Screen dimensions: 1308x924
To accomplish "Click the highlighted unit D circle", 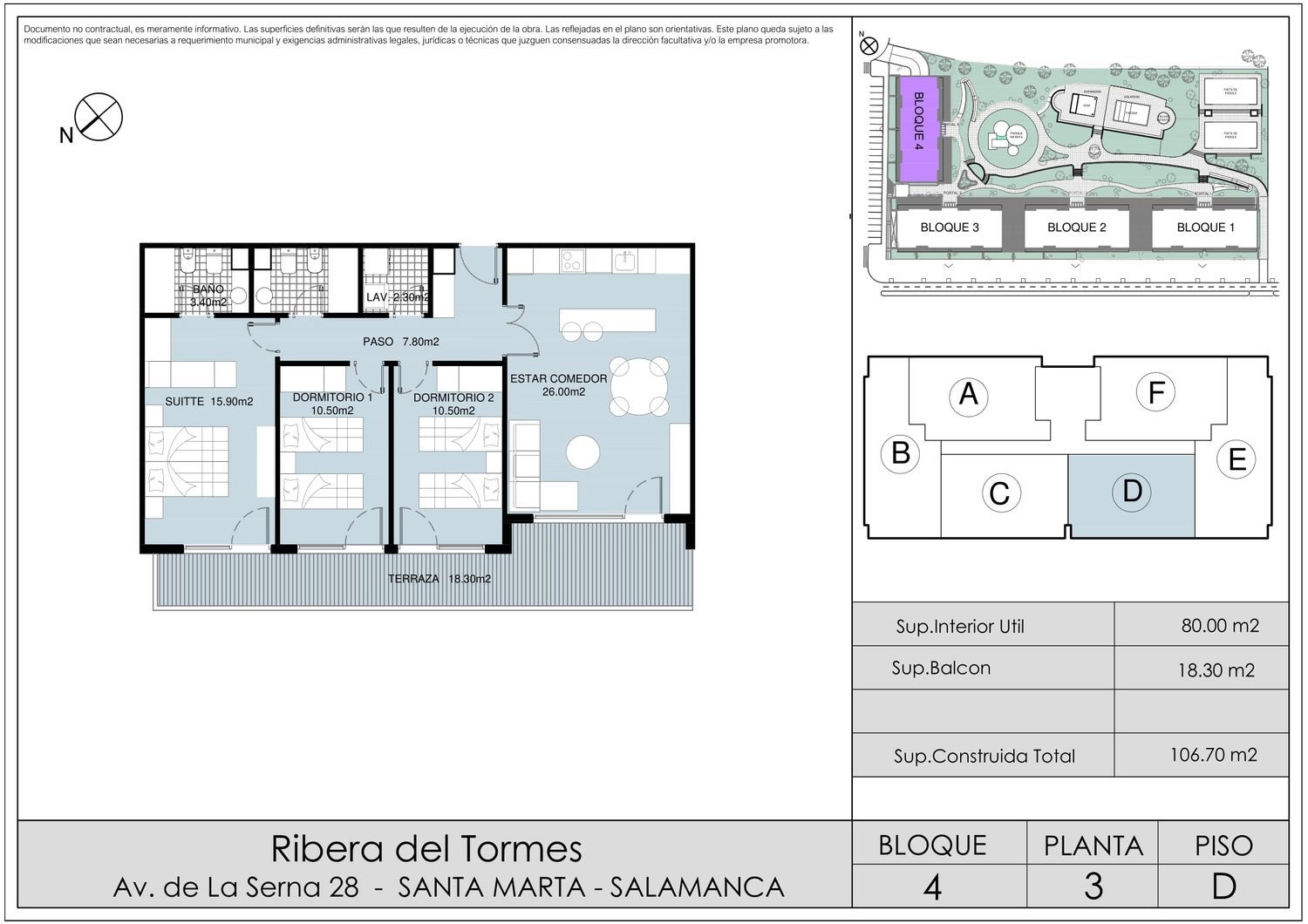I will [x=1132, y=492].
